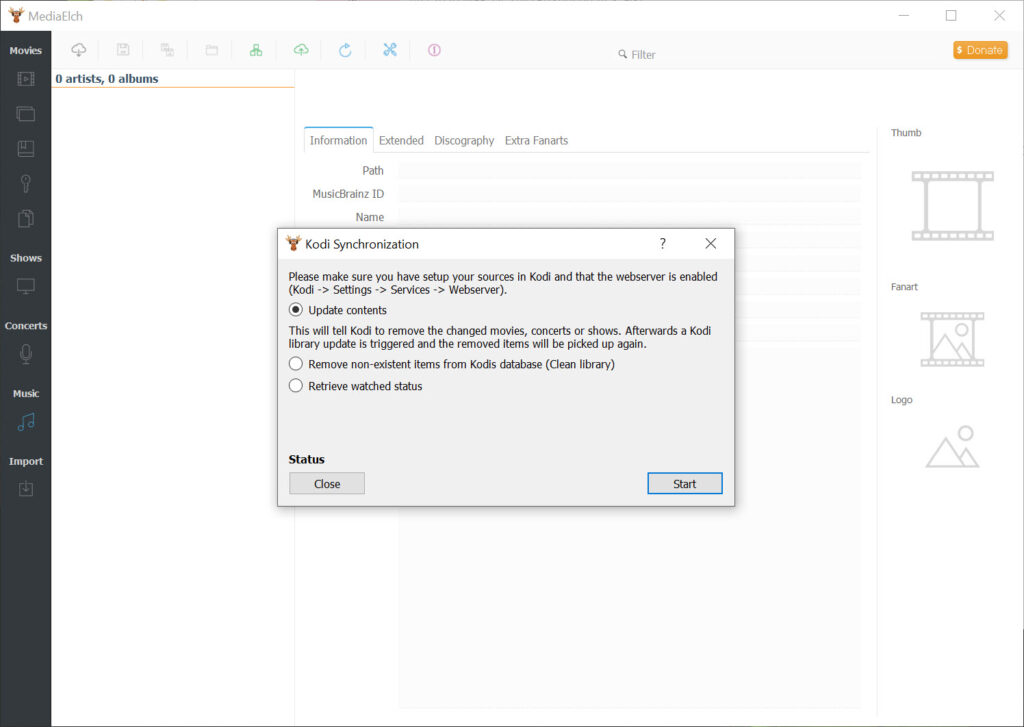Open the certifications key icon in sidebar
1024x727 pixels.
click(x=25, y=184)
